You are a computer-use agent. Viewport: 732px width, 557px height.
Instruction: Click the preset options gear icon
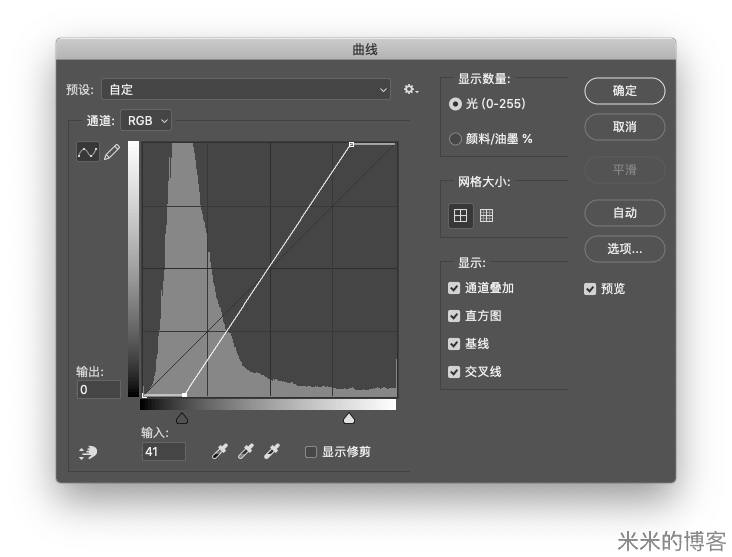click(x=410, y=90)
